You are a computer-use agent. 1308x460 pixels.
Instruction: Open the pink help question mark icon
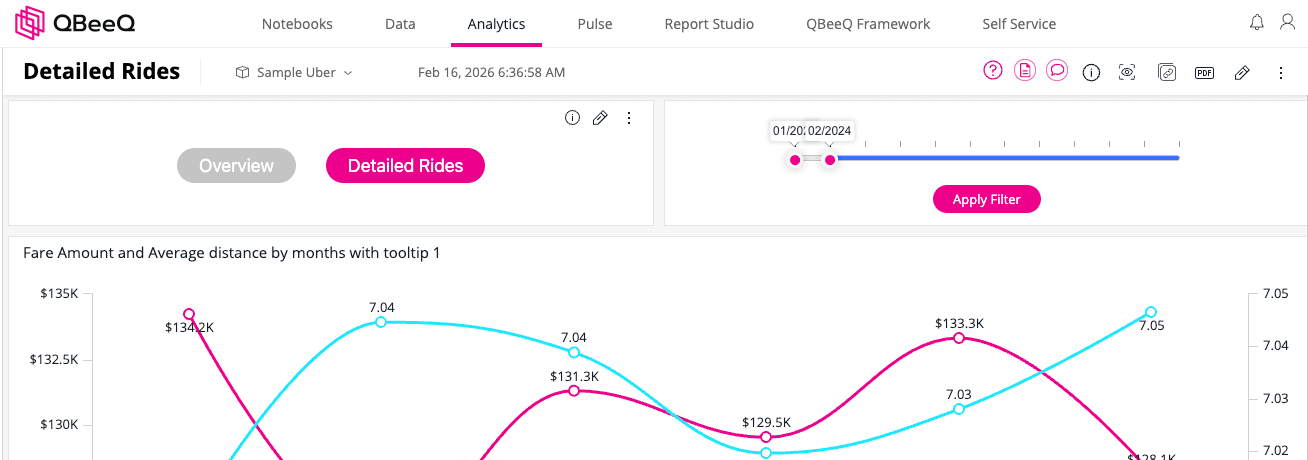992,71
